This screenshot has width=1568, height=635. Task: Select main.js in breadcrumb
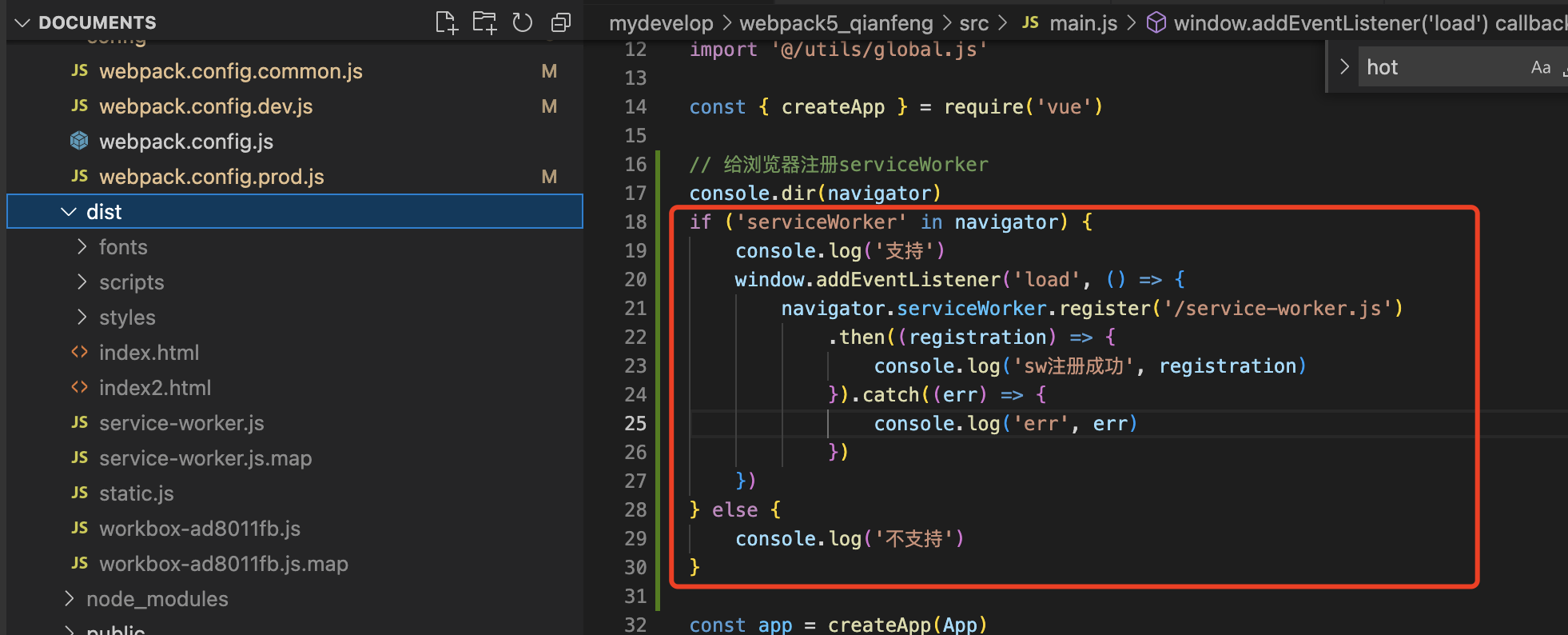1084,23
